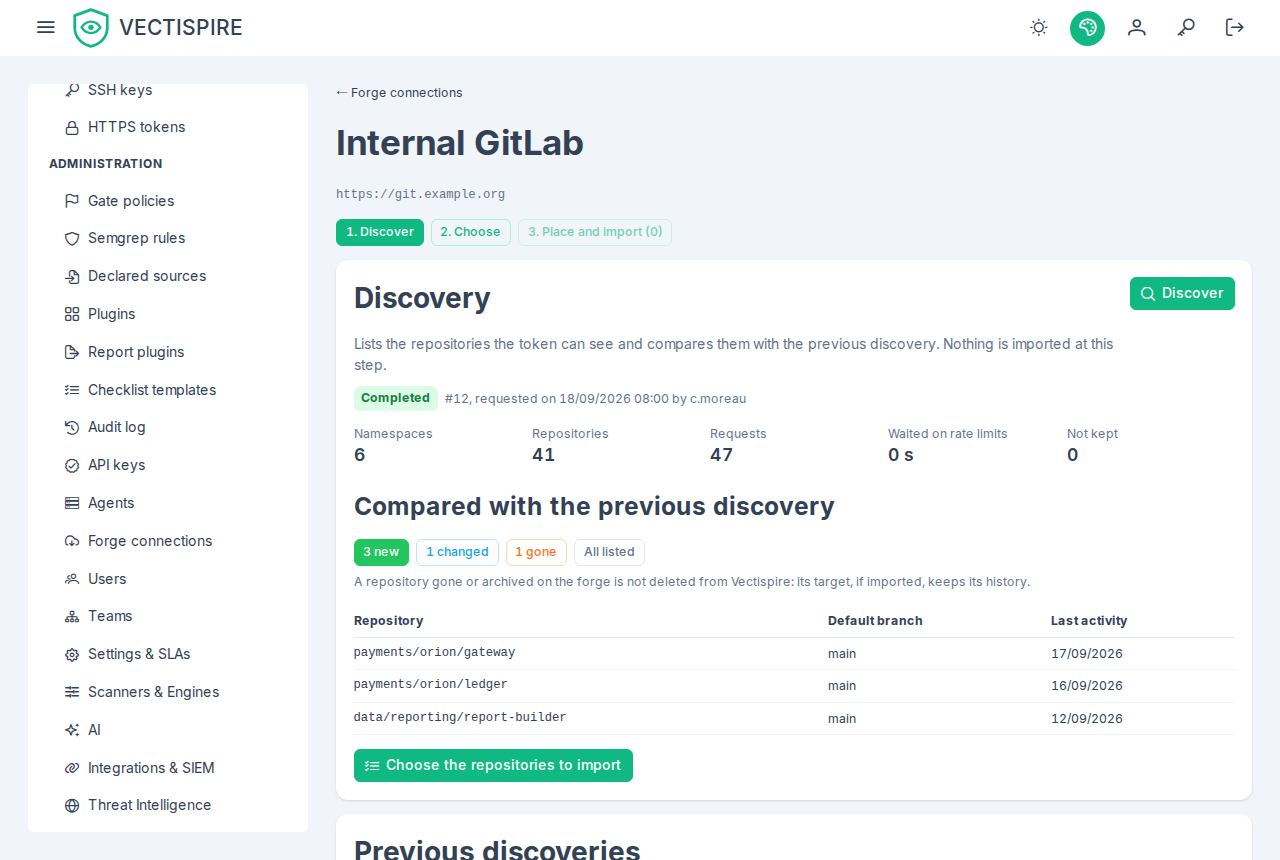Click the Gate policies flag icon
This screenshot has width=1280, height=860.
click(x=72, y=201)
